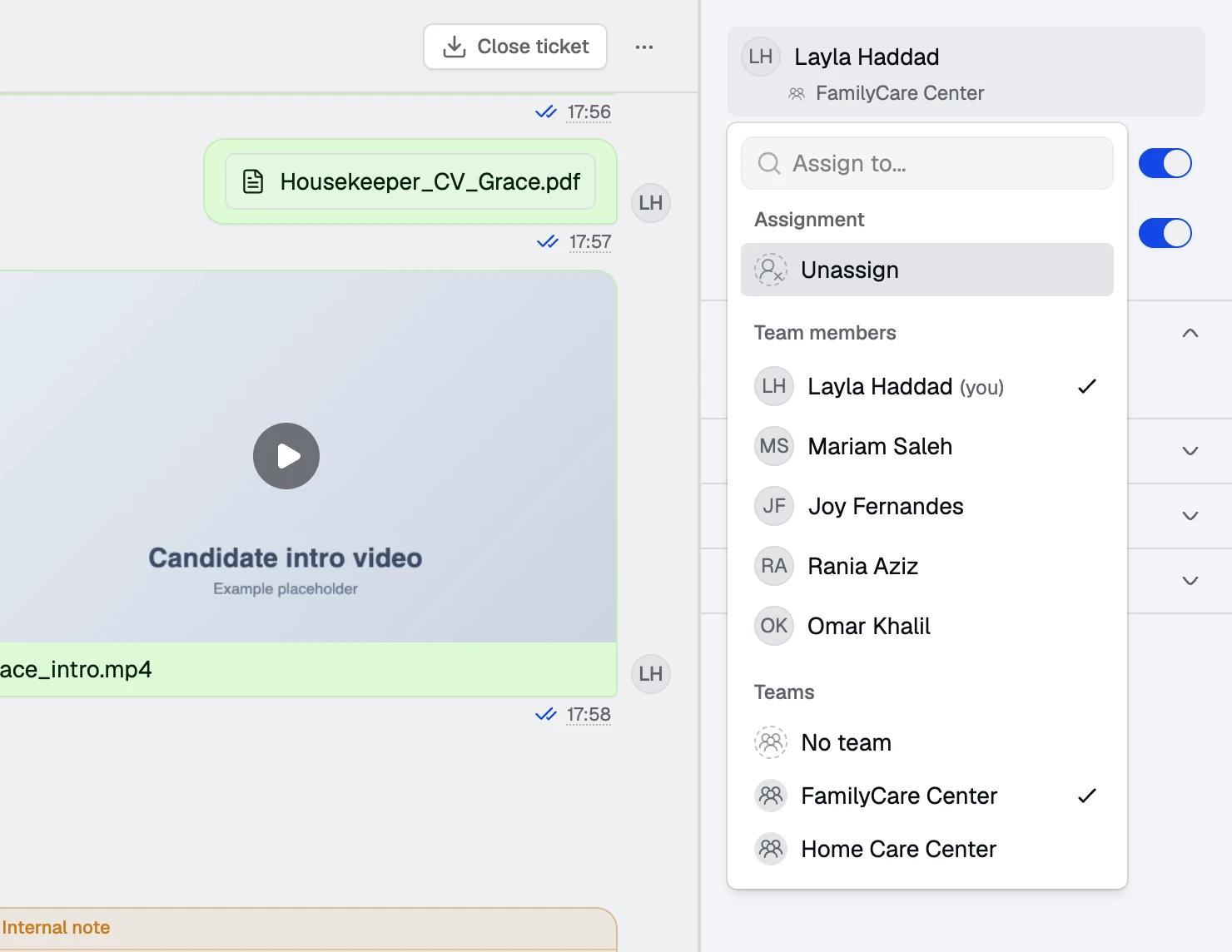
Task: Click the FamilyCare Center group icon in the list
Action: 771,796
